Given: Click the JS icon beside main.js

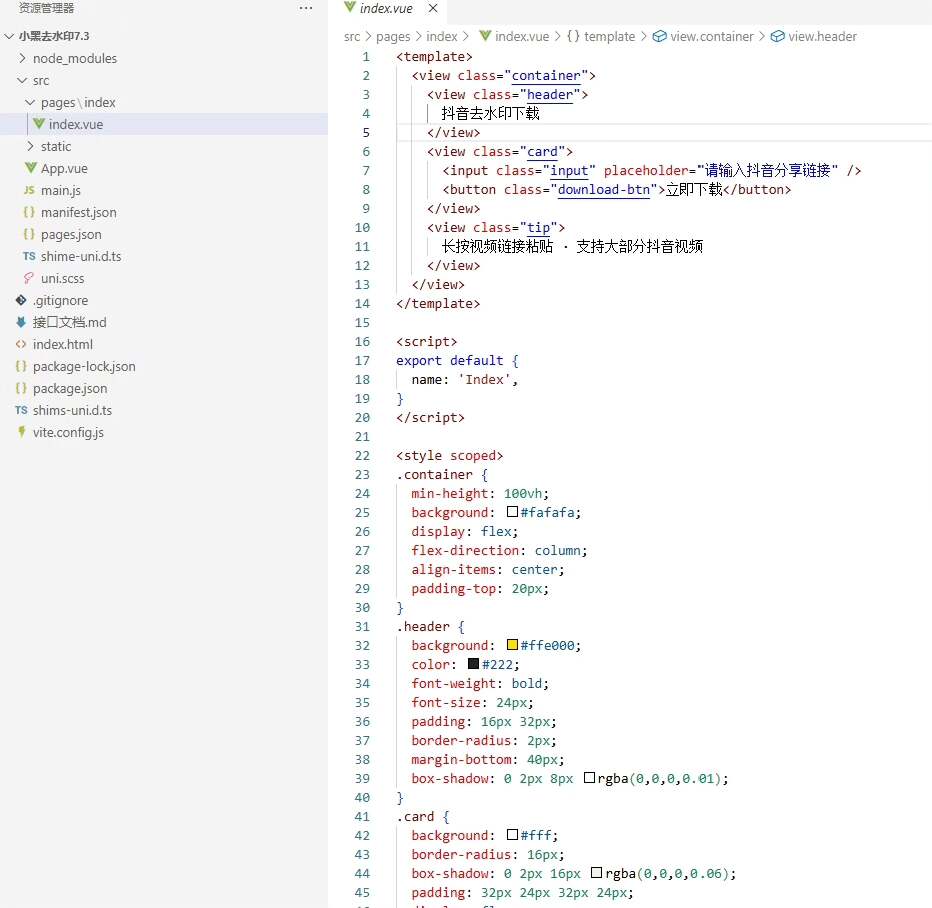Looking at the screenshot, I should pyautogui.click(x=29, y=190).
